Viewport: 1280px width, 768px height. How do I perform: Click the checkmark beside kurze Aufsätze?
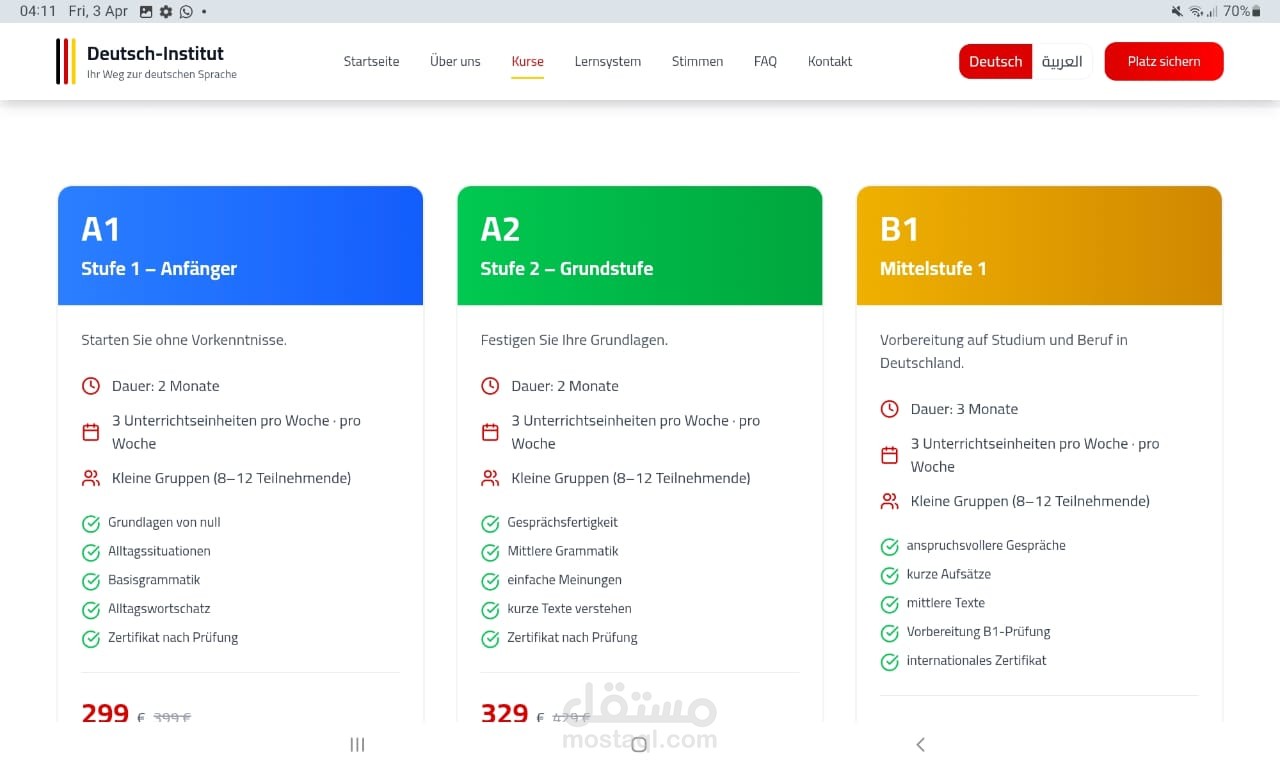(889, 575)
